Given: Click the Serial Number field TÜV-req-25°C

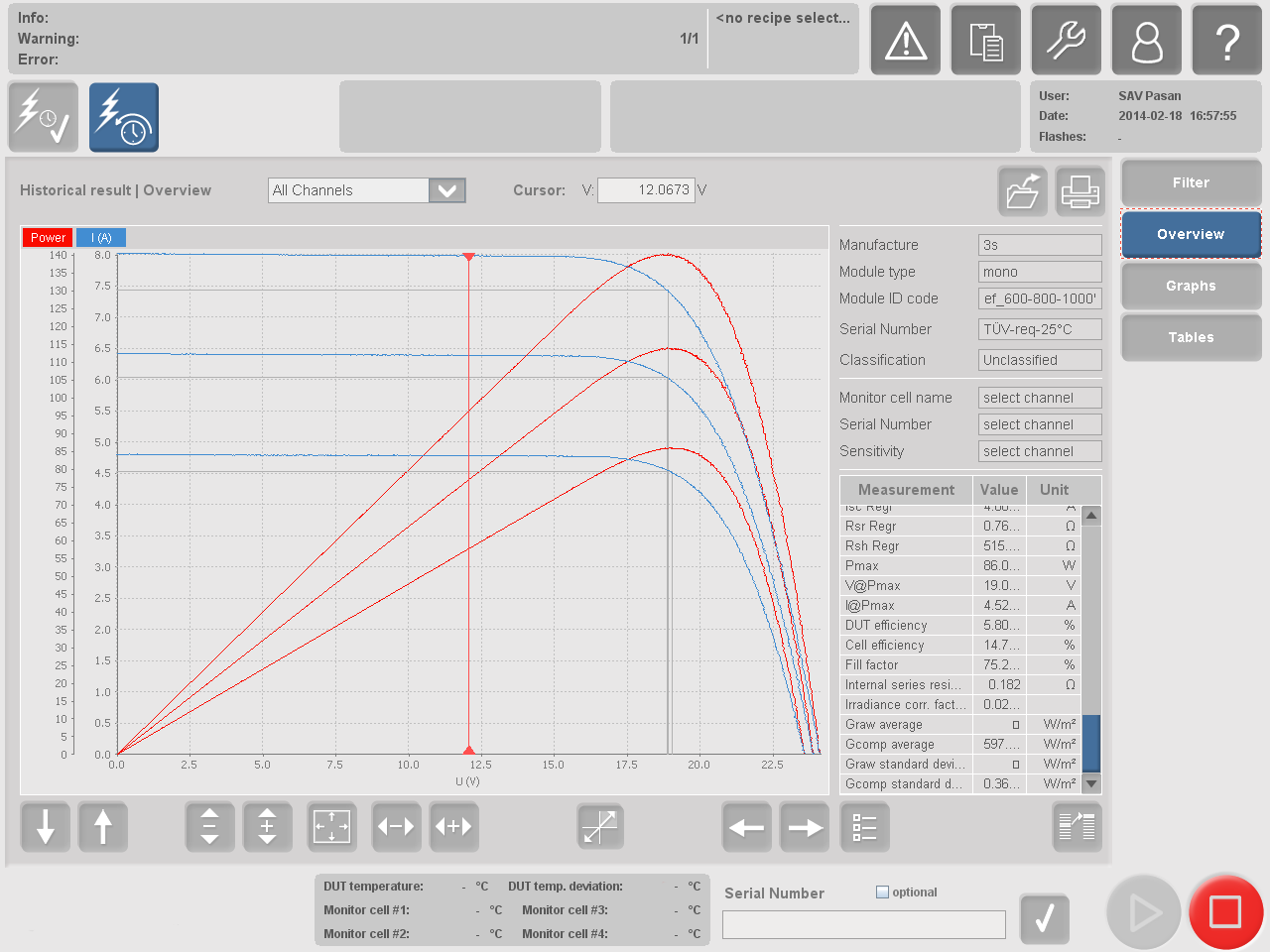Looking at the screenshot, I should coord(1040,329).
